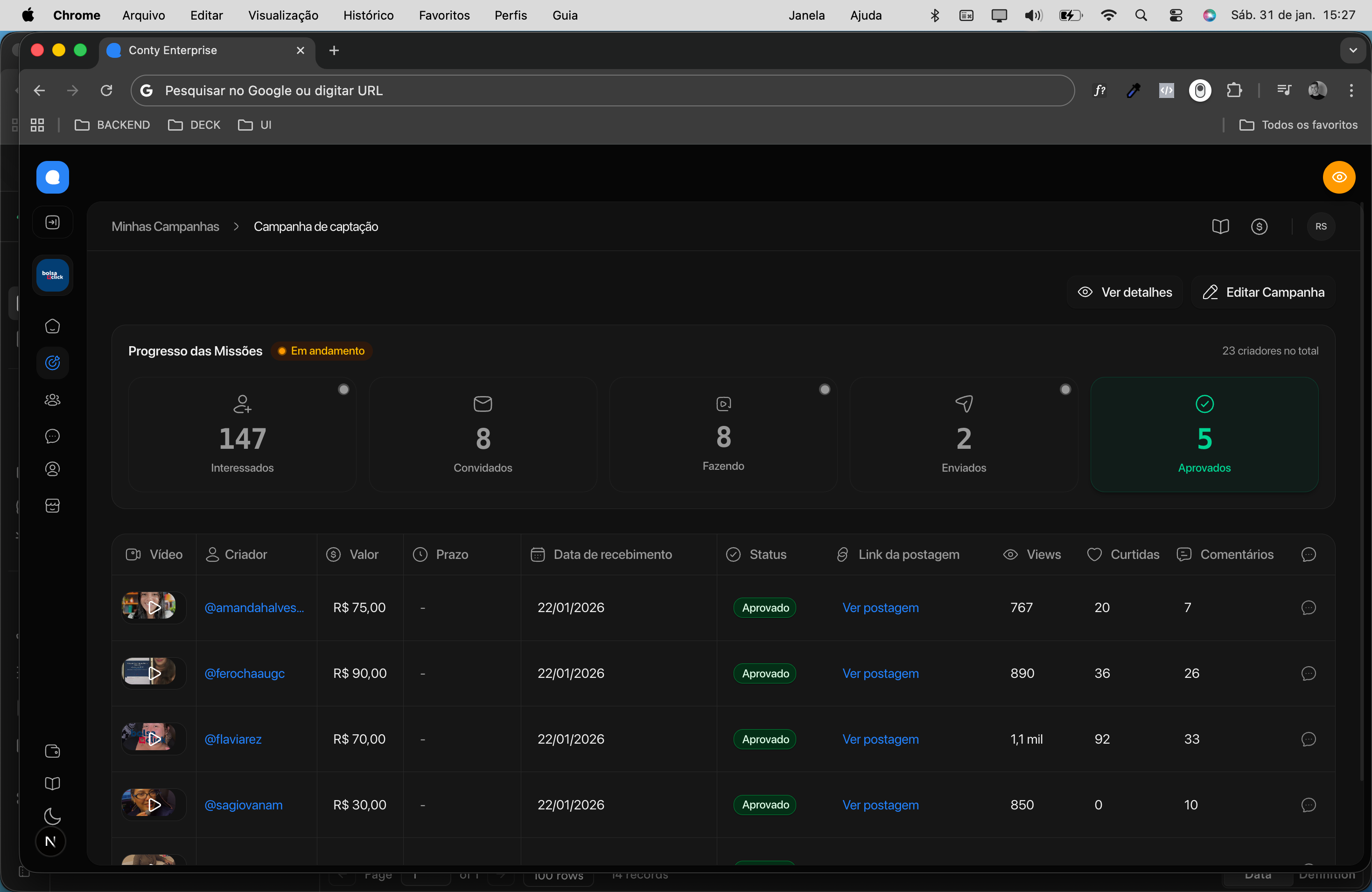Click the dollar coin icon in header
This screenshot has width=1372, height=892.
(1259, 226)
